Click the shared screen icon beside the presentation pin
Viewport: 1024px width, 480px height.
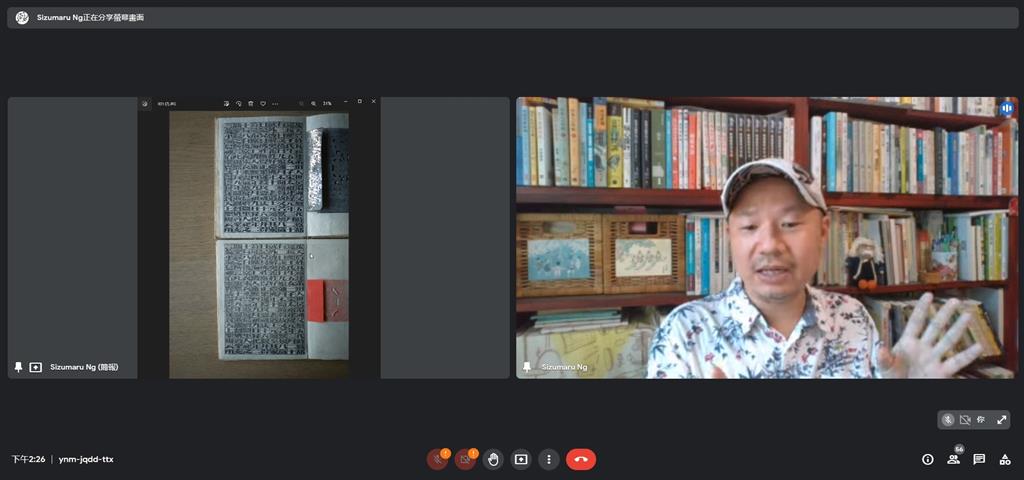pos(36,367)
